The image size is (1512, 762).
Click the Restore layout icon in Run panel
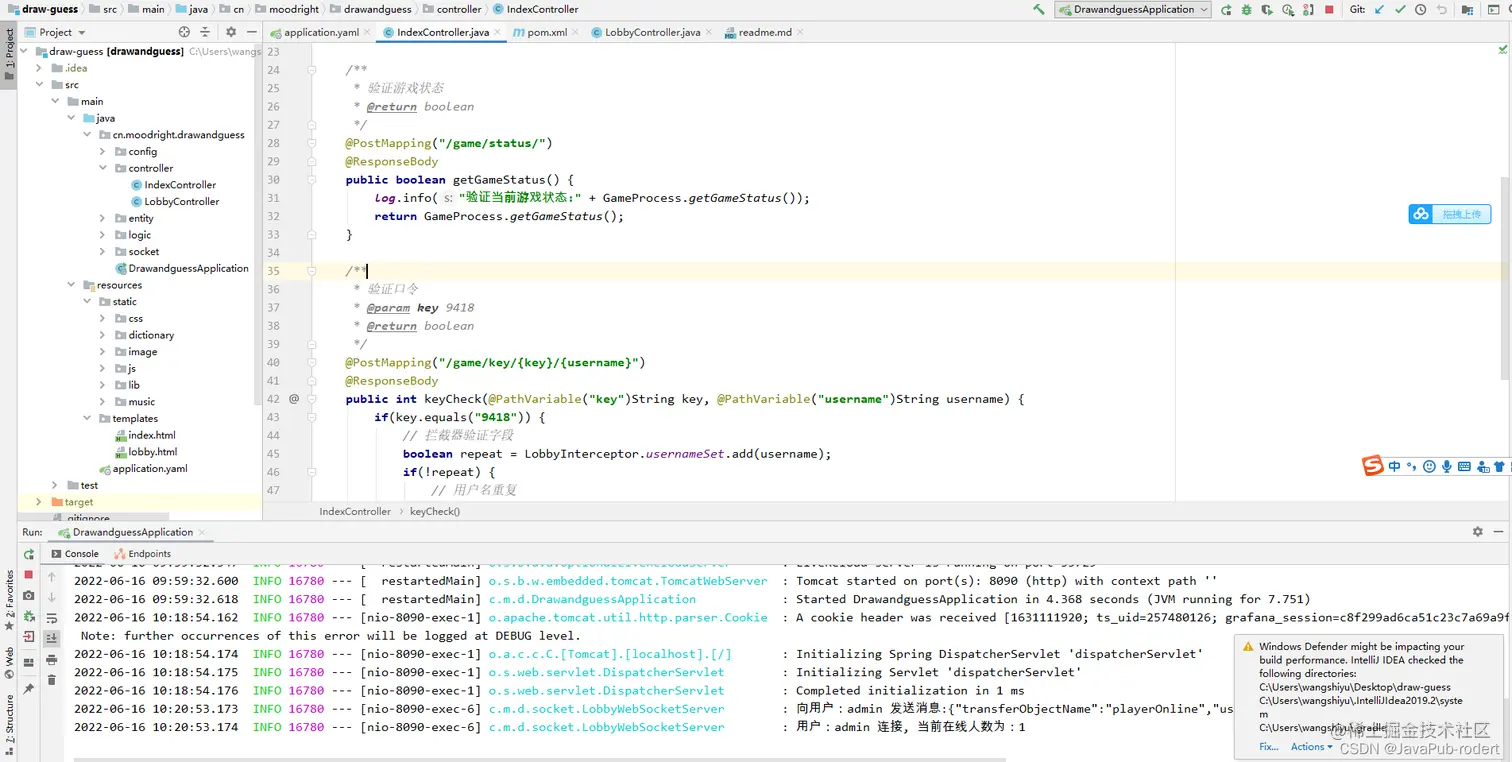pos(29,663)
